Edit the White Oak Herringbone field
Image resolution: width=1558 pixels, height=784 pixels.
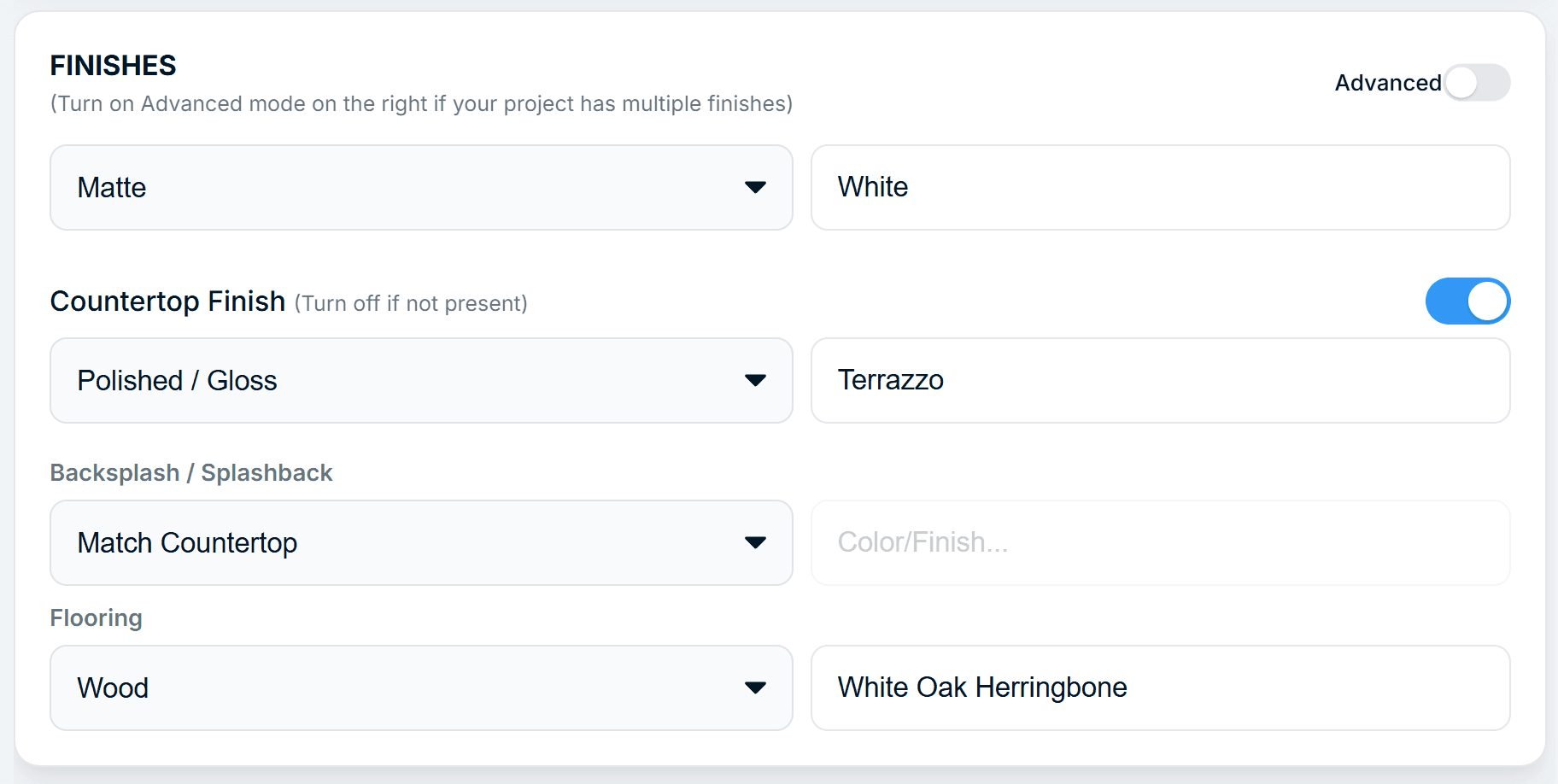pyautogui.click(x=1160, y=688)
